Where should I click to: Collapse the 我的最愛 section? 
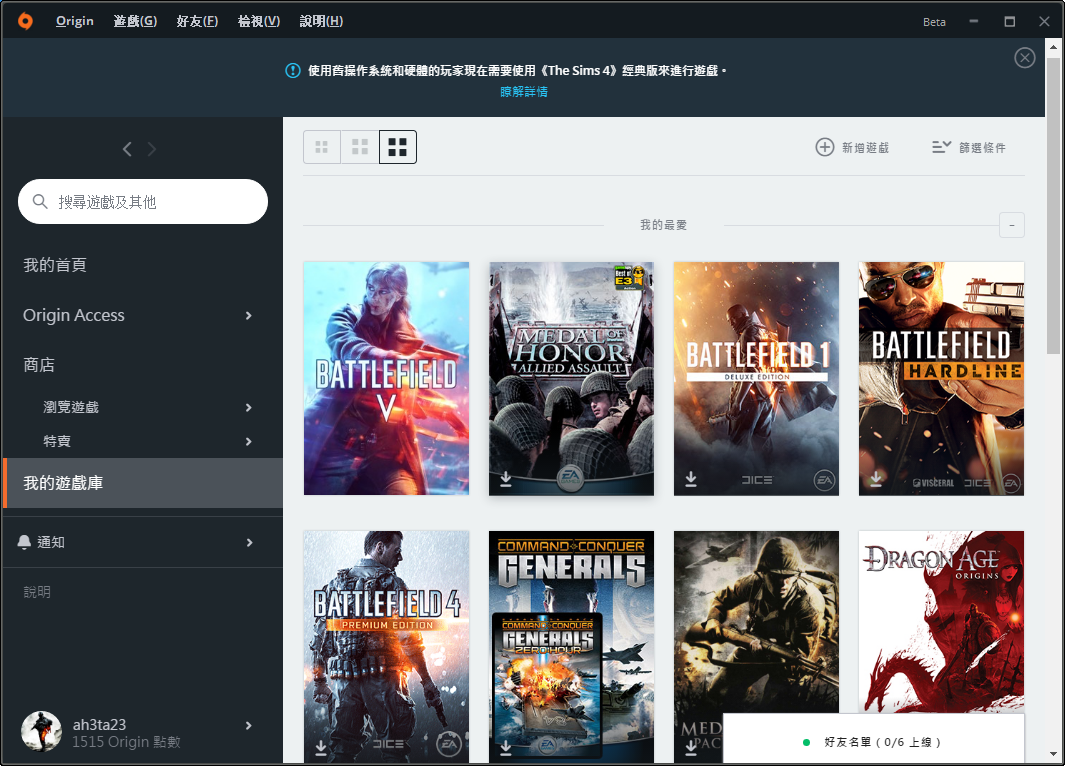click(x=1012, y=225)
